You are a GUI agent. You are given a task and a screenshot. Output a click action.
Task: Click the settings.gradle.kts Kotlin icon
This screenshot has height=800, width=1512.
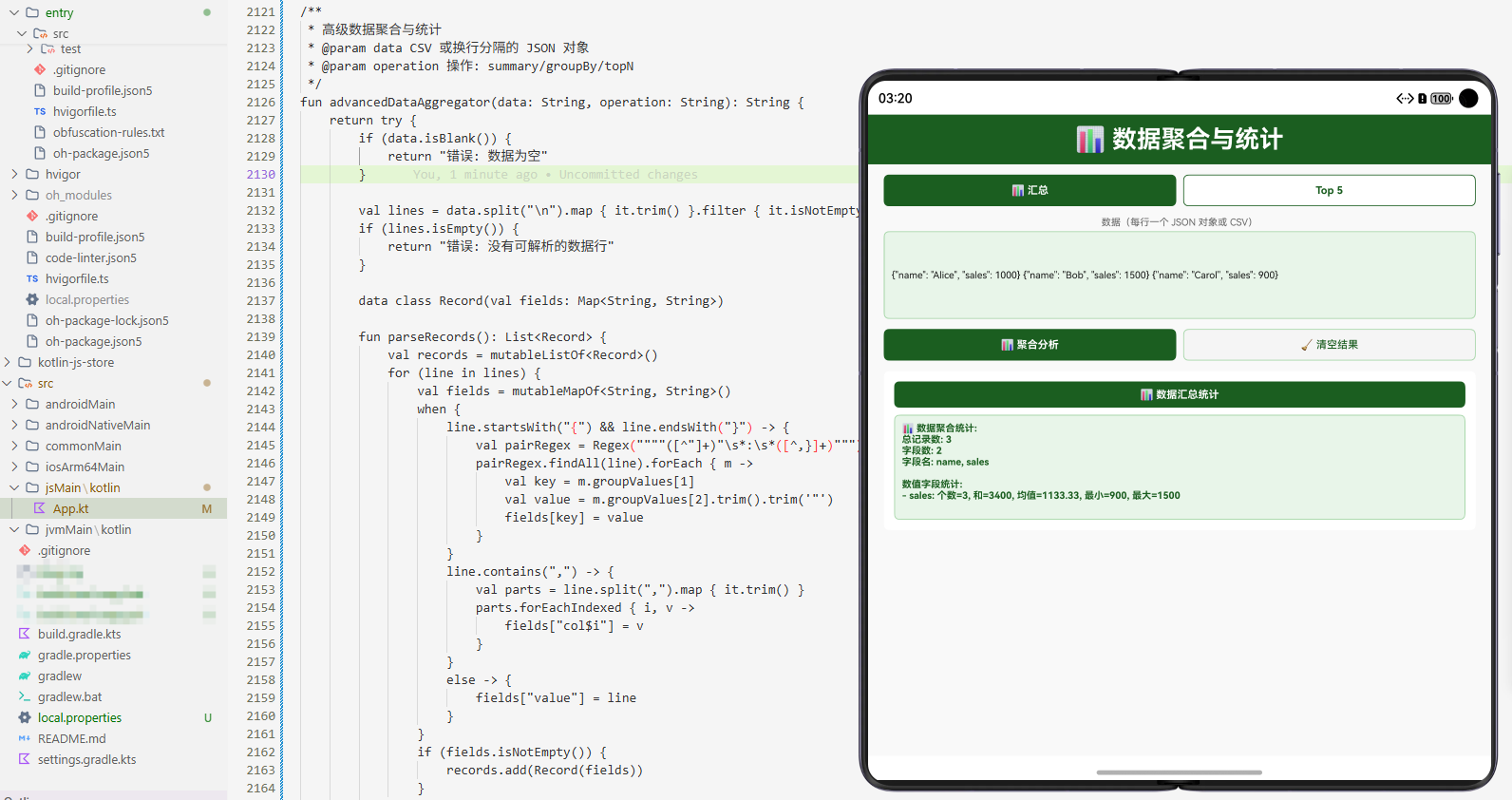pyautogui.click(x=25, y=759)
